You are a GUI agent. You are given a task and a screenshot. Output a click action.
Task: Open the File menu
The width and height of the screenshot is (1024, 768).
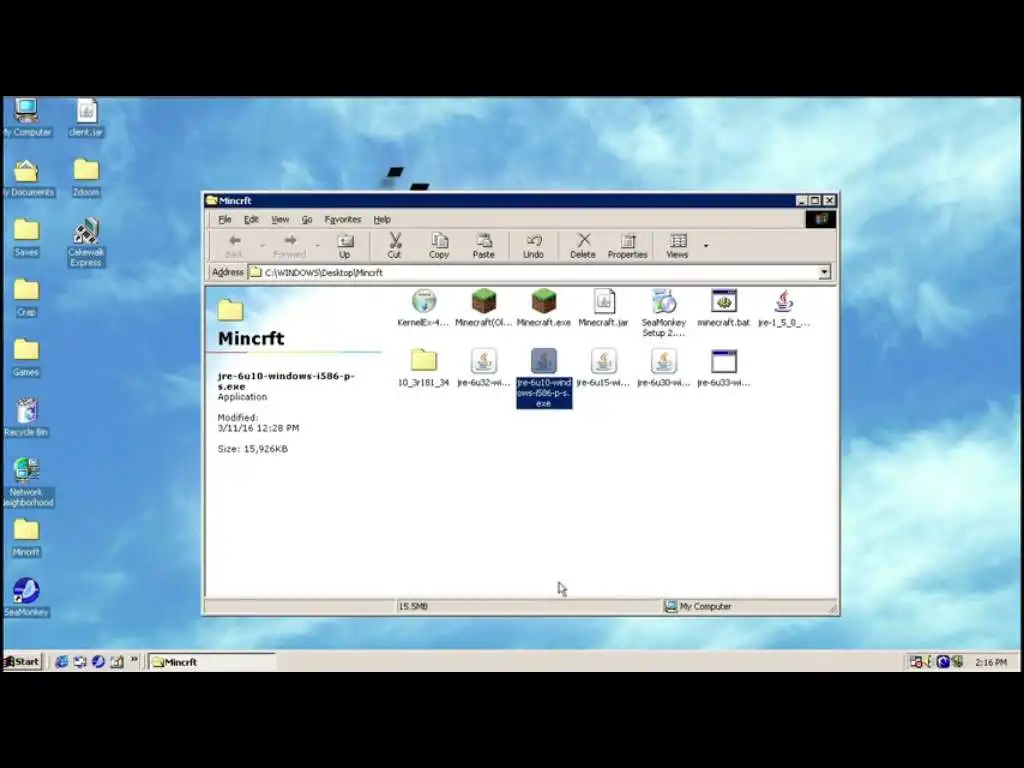point(225,219)
